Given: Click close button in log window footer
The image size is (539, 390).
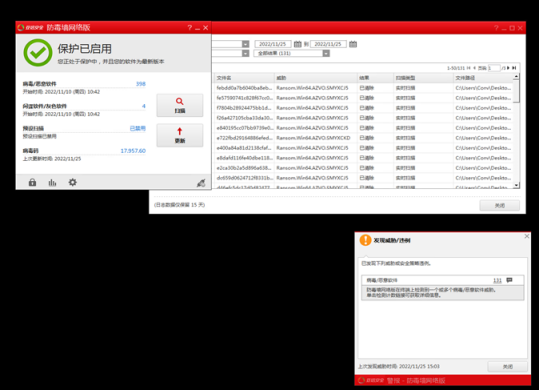Looking at the screenshot, I should click(499, 205).
